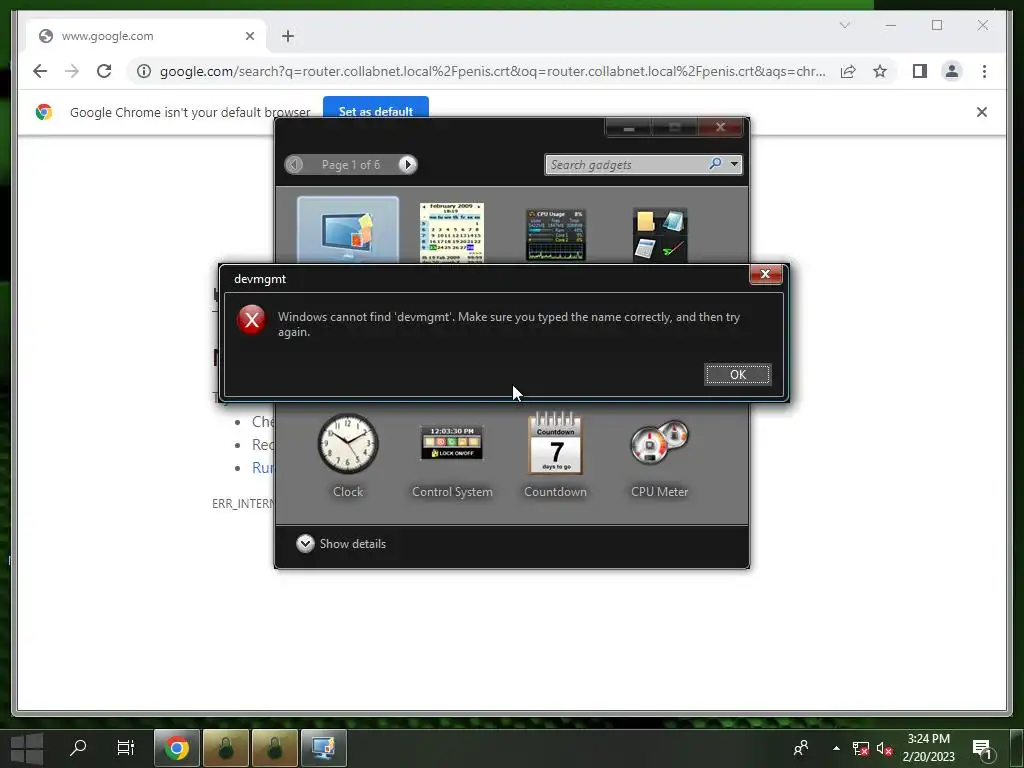Open the search gadgets dropdown arrow
1024x768 pixels.
click(734, 164)
